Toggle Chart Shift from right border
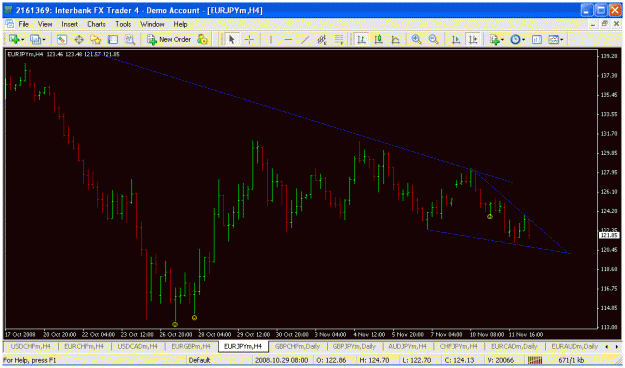 [x=473, y=39]
